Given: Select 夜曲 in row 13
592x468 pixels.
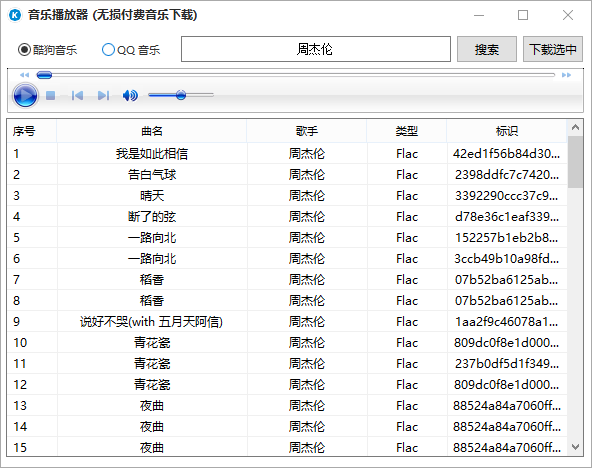Looking at the screenshot, I should (152, 406).
